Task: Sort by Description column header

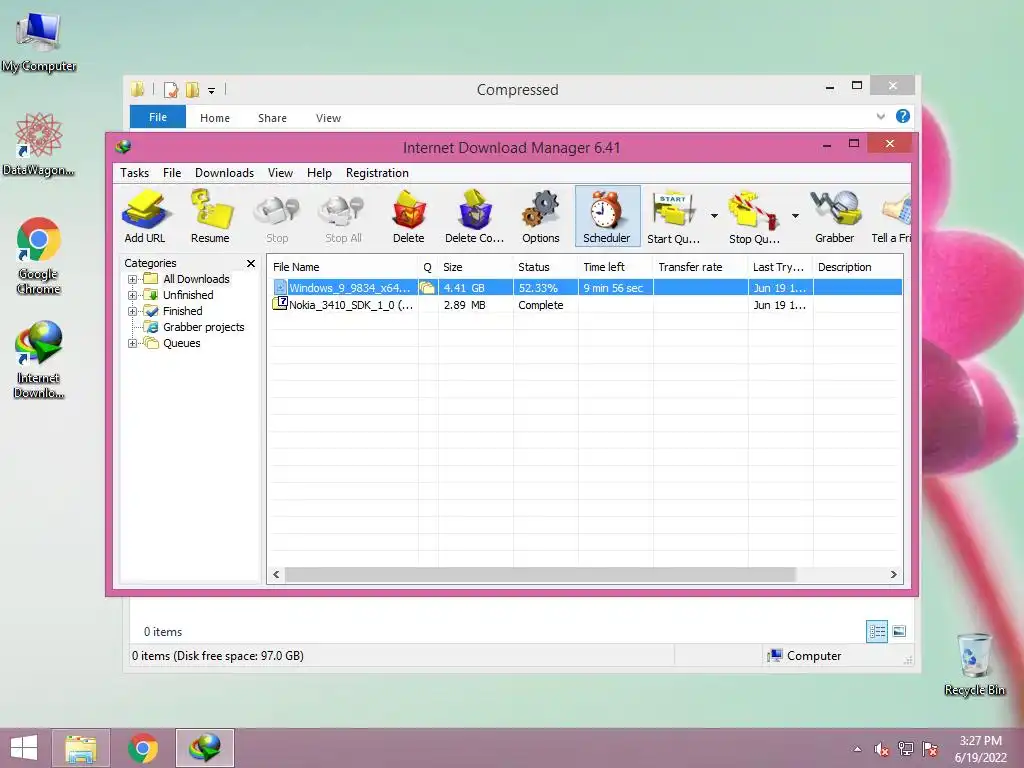Action: point(858,267)
